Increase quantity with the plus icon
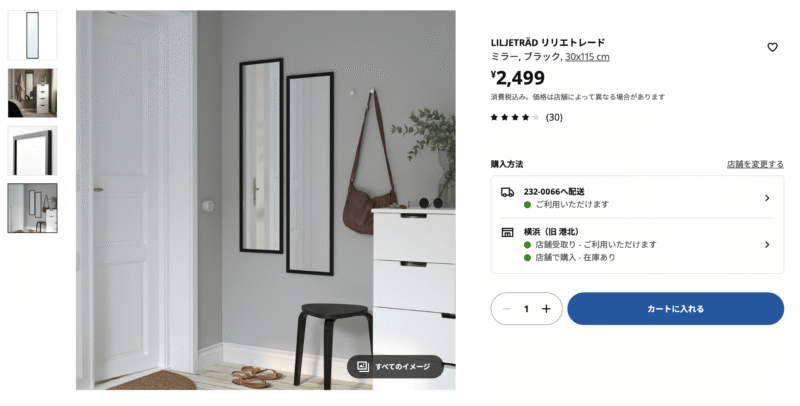This screenshot has width=800, height=406. (x=546, y=309)
